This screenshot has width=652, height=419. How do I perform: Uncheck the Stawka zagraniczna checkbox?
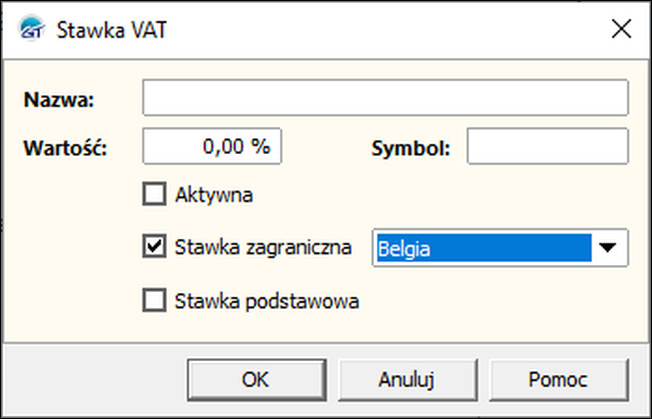tap(154, 246)
